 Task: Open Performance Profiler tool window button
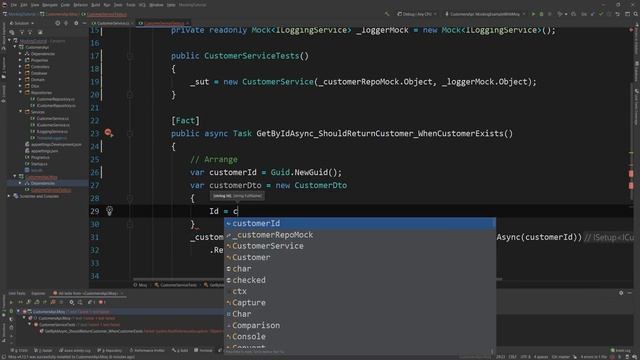(147, 350)
